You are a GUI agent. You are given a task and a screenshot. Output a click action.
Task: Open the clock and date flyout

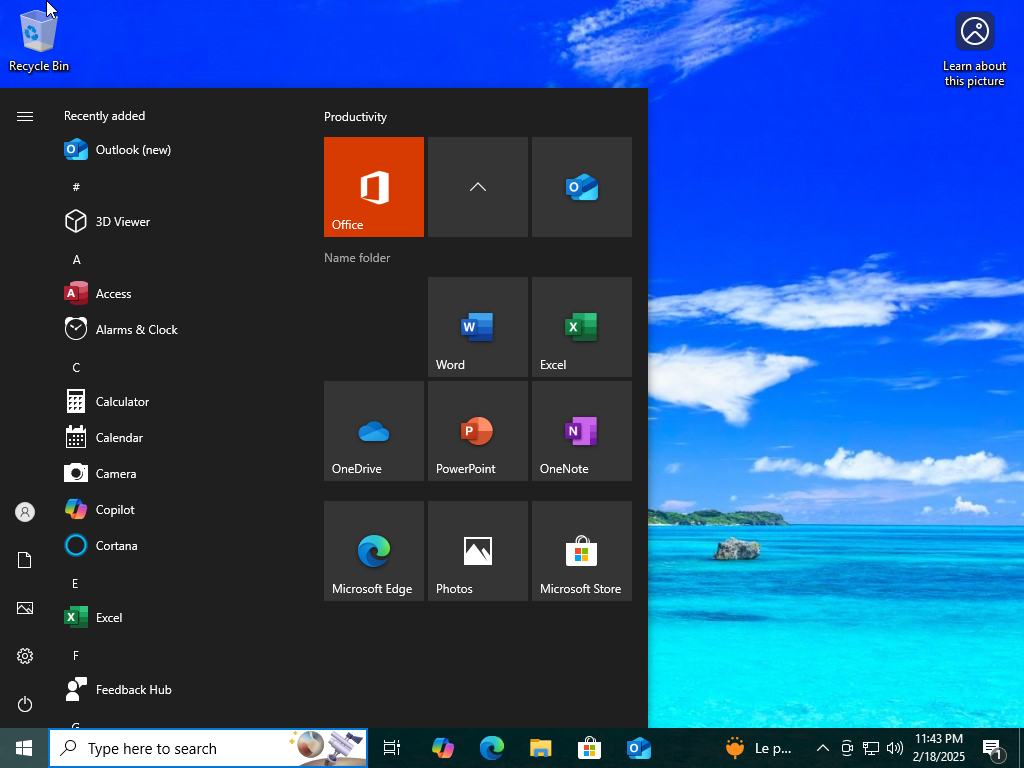coord(938,748)
